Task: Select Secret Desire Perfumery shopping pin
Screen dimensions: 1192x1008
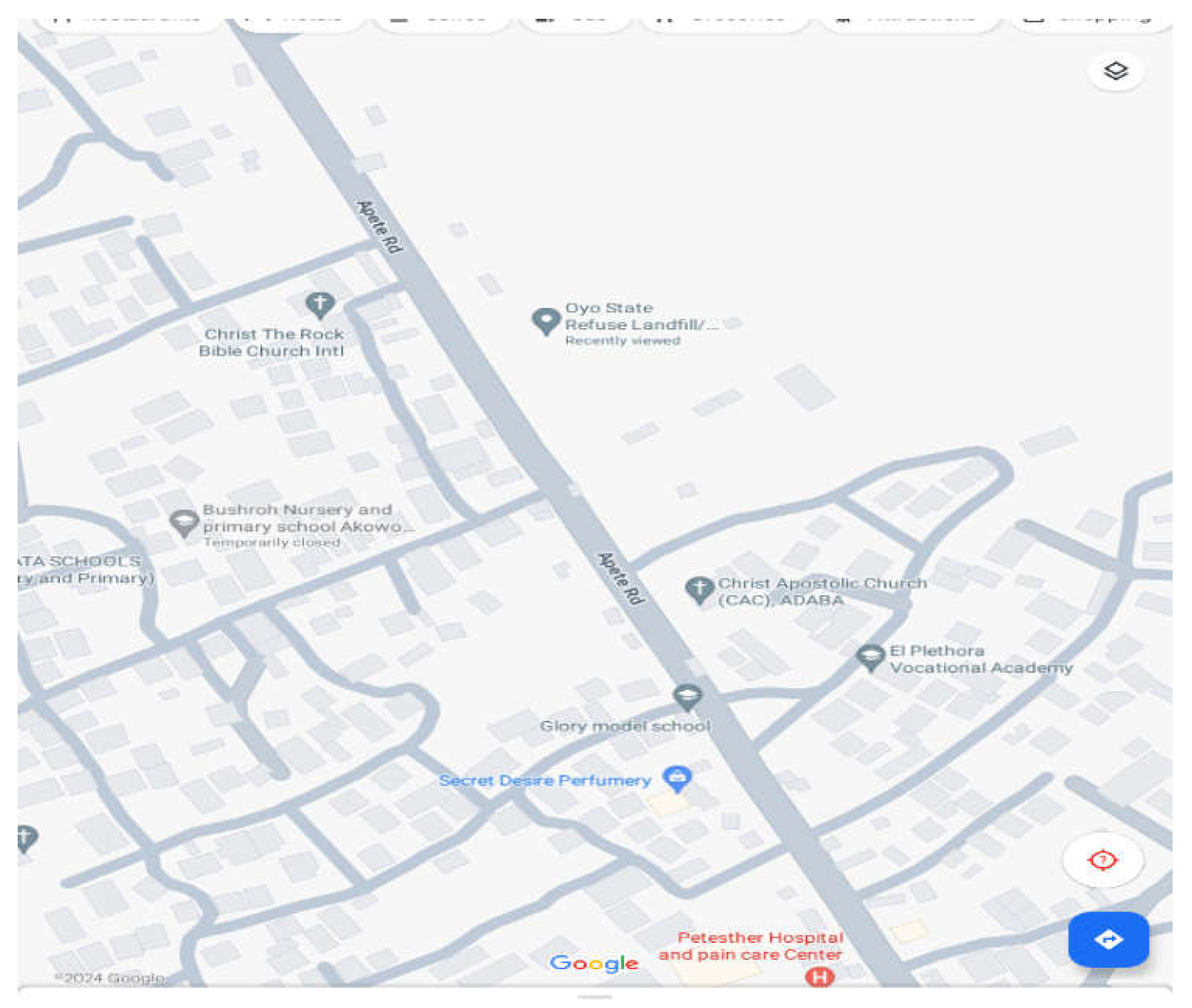Action: click(677, 778)
